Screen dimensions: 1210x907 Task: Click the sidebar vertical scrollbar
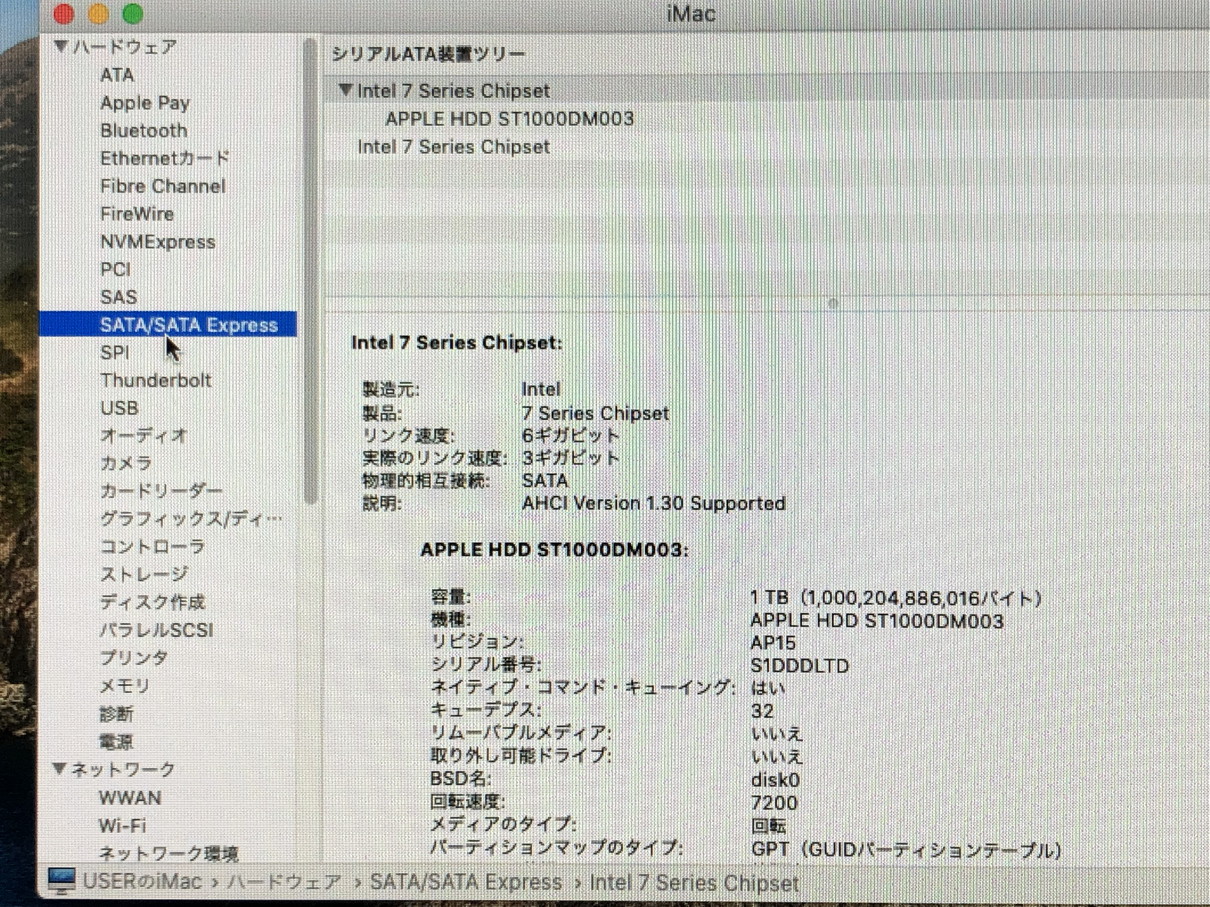(x=311, y=270)
